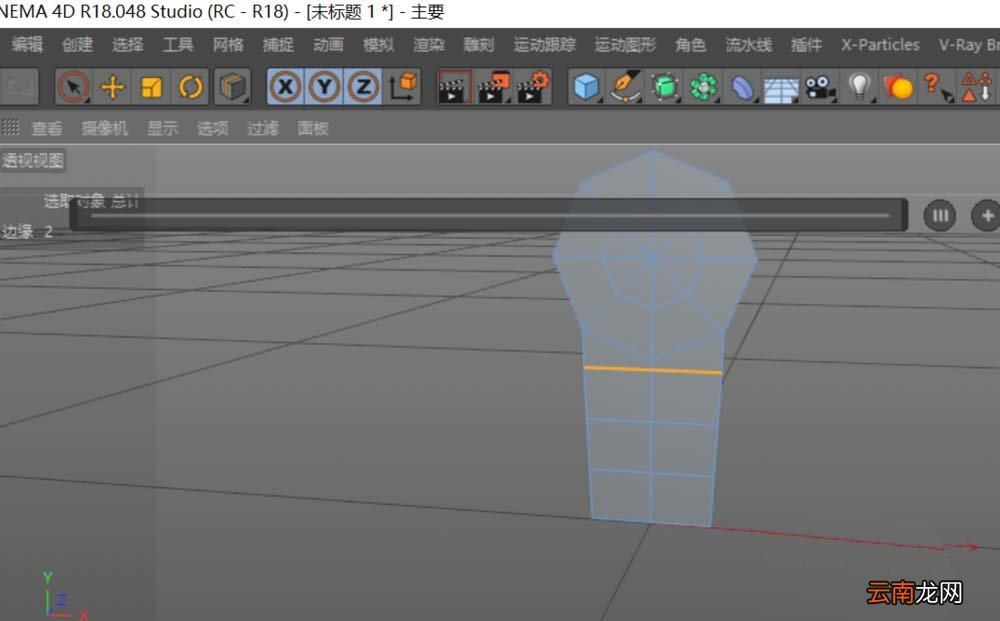Open viewport 过滤 menu

263,128
